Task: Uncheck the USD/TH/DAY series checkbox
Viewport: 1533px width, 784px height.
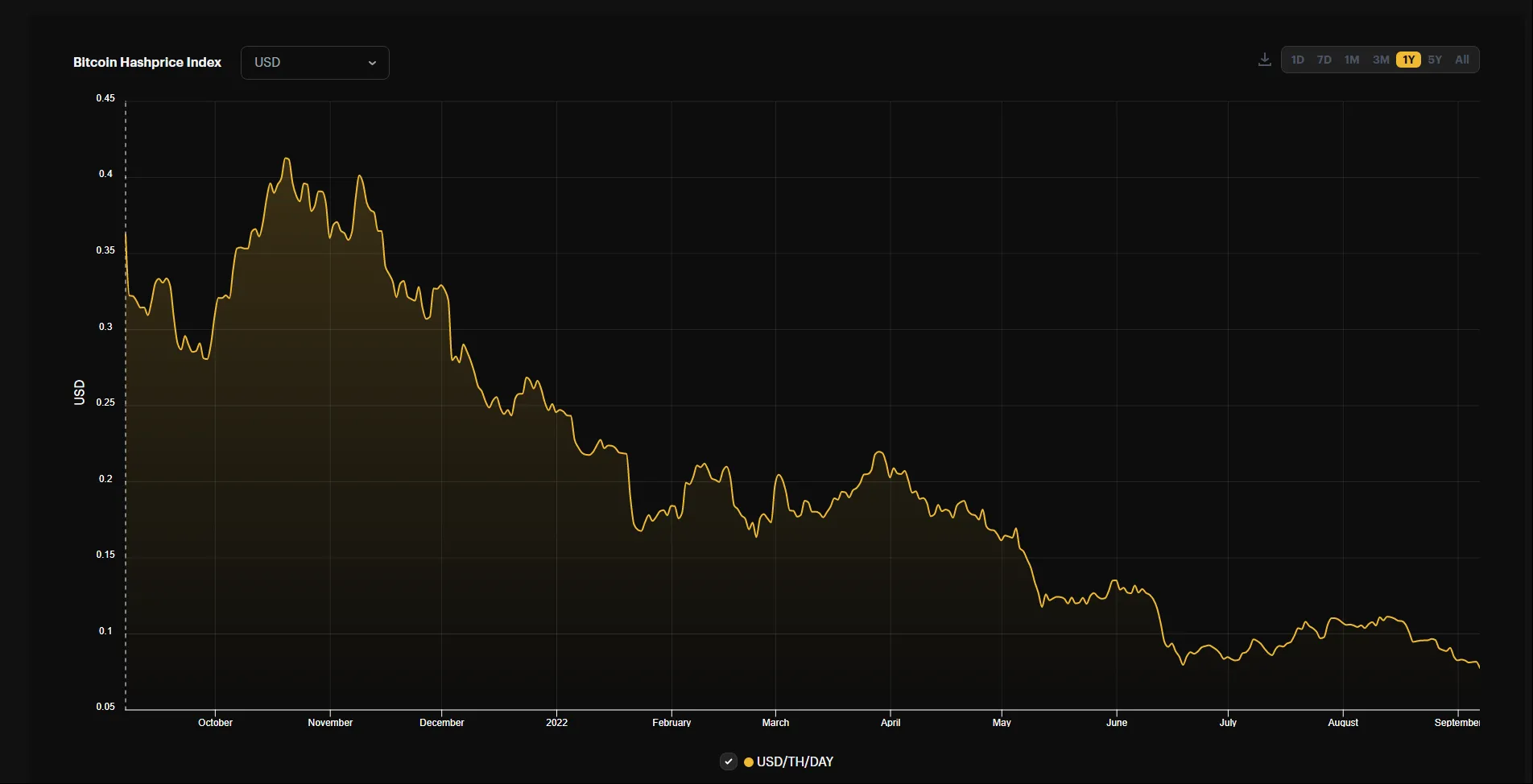Action: click(729, 761)
